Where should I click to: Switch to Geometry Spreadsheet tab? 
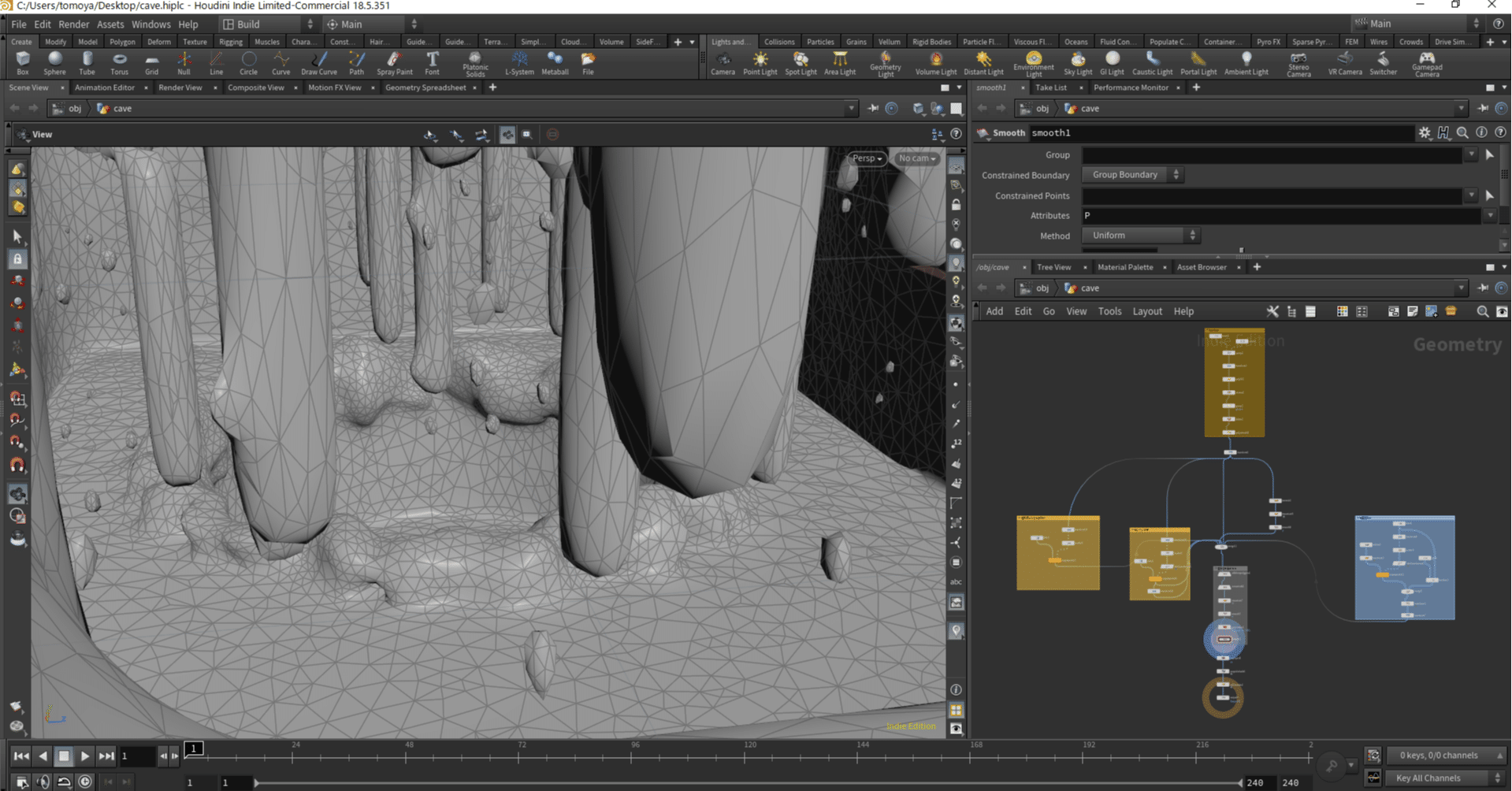[x=425, y=87]
